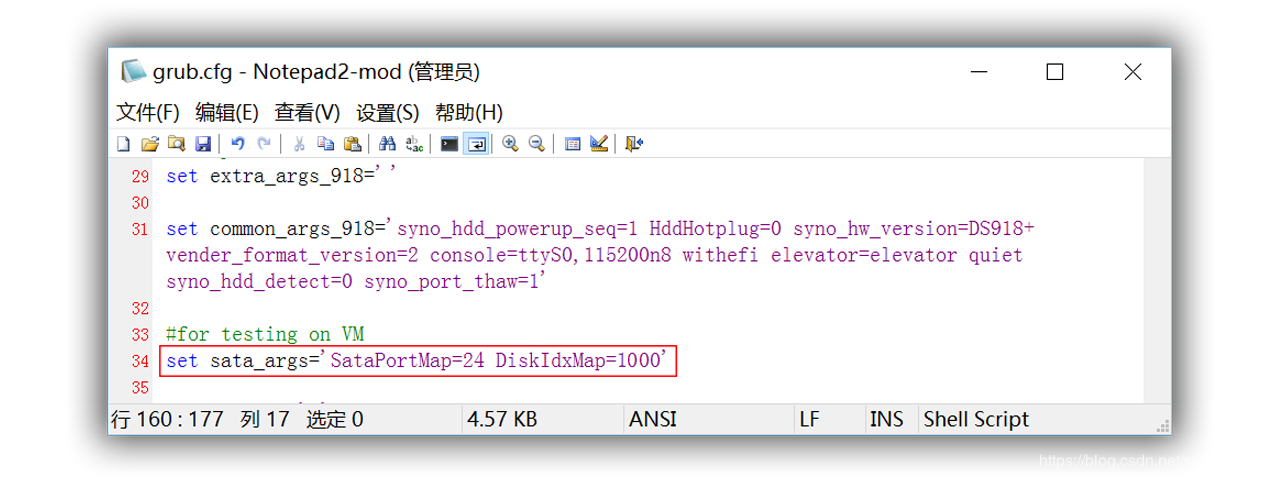Open the 查看(V) menu
Image resolution: width=1280 pixels, height=480 pixels.
(307, 112)
